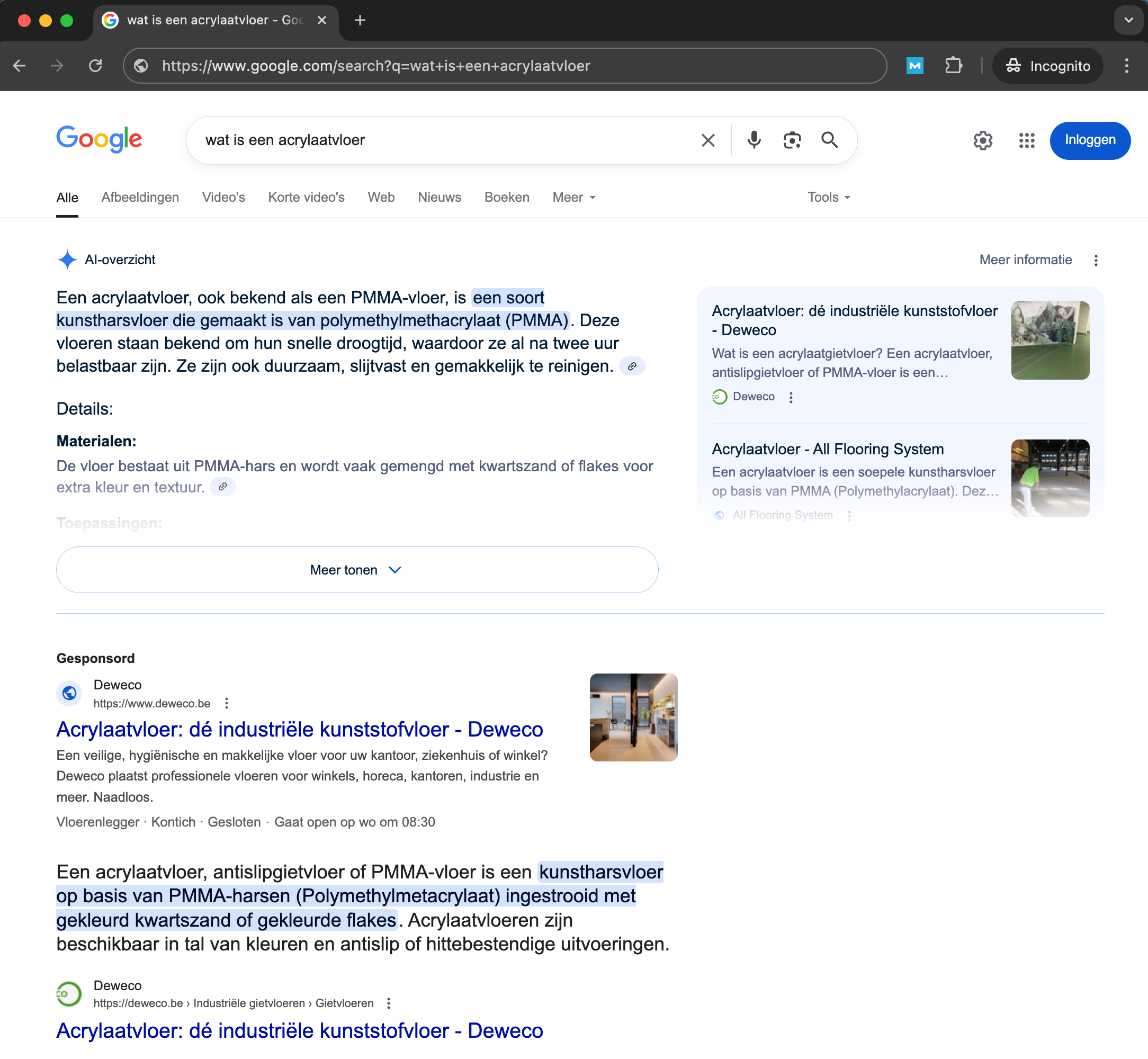Screen dimensions: 1148x1059
Task: Open the Tools dropdown
Action: (829, 198)
